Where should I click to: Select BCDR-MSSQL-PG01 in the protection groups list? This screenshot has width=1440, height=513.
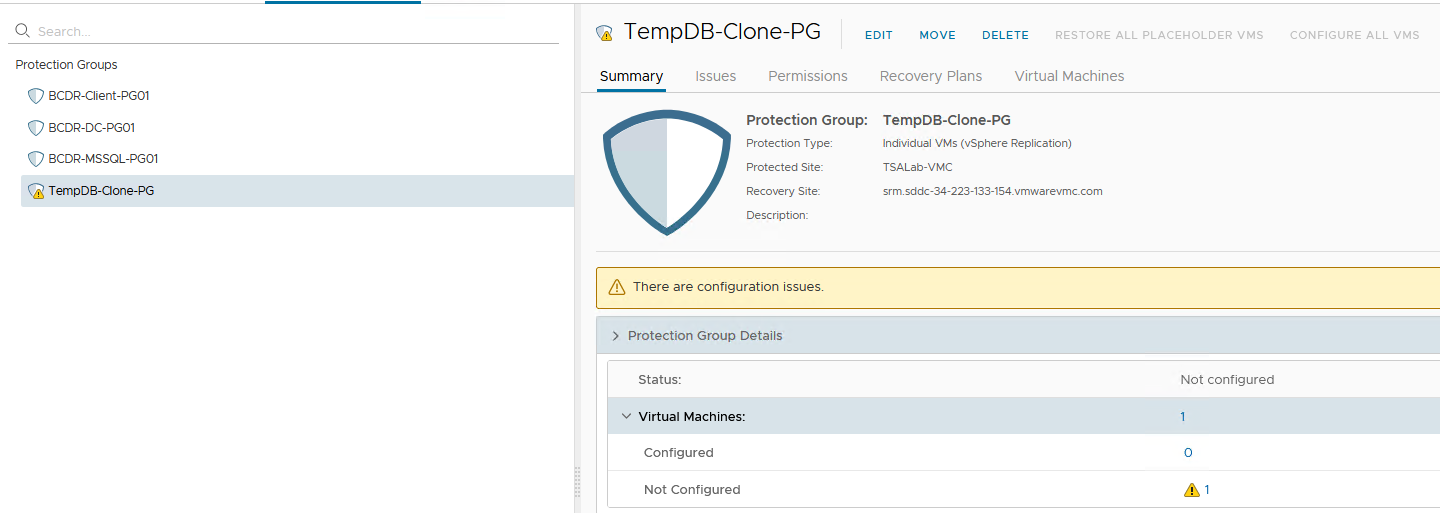103,159
